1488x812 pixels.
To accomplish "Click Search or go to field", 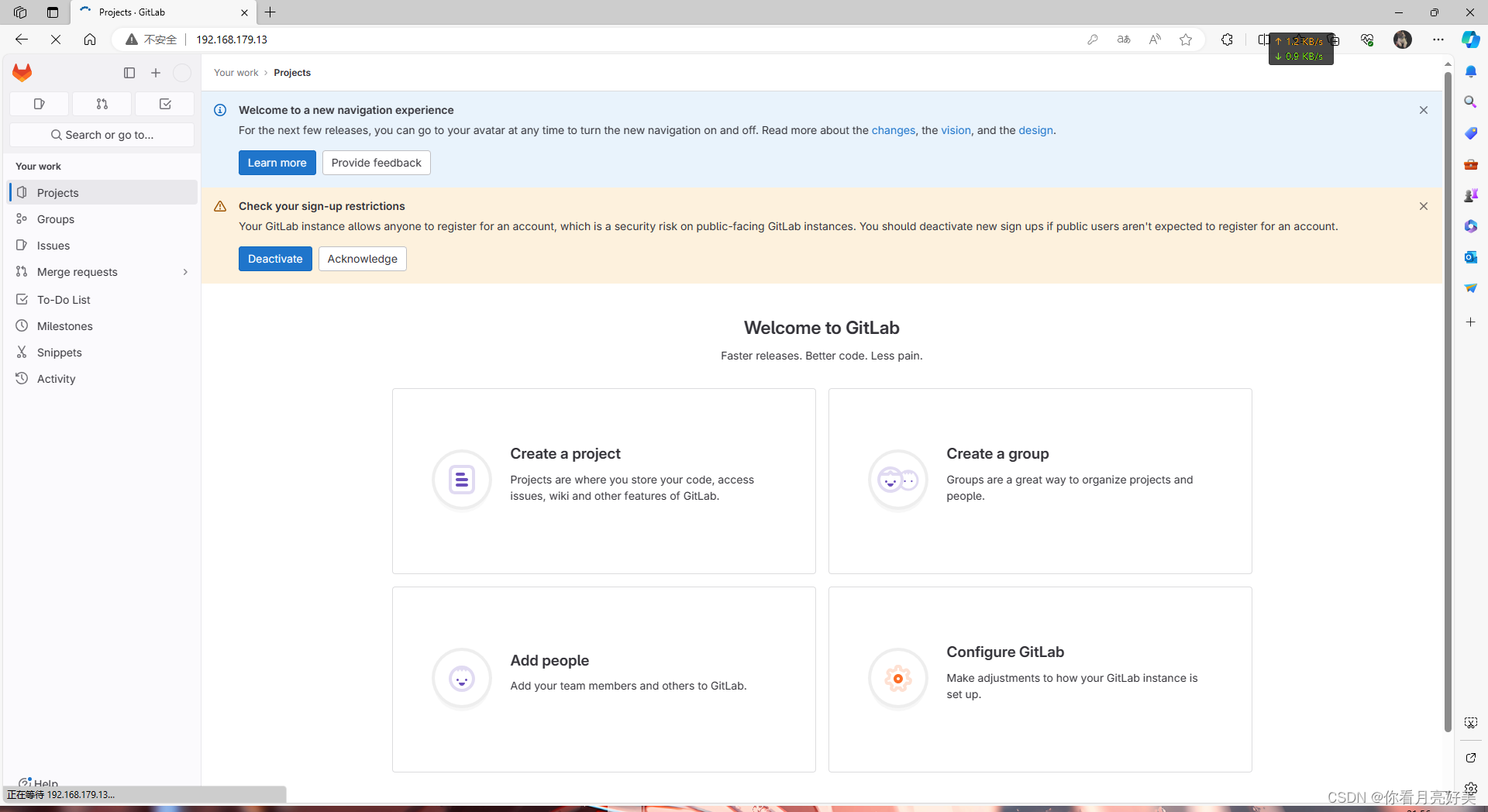I will coord(102,135).
